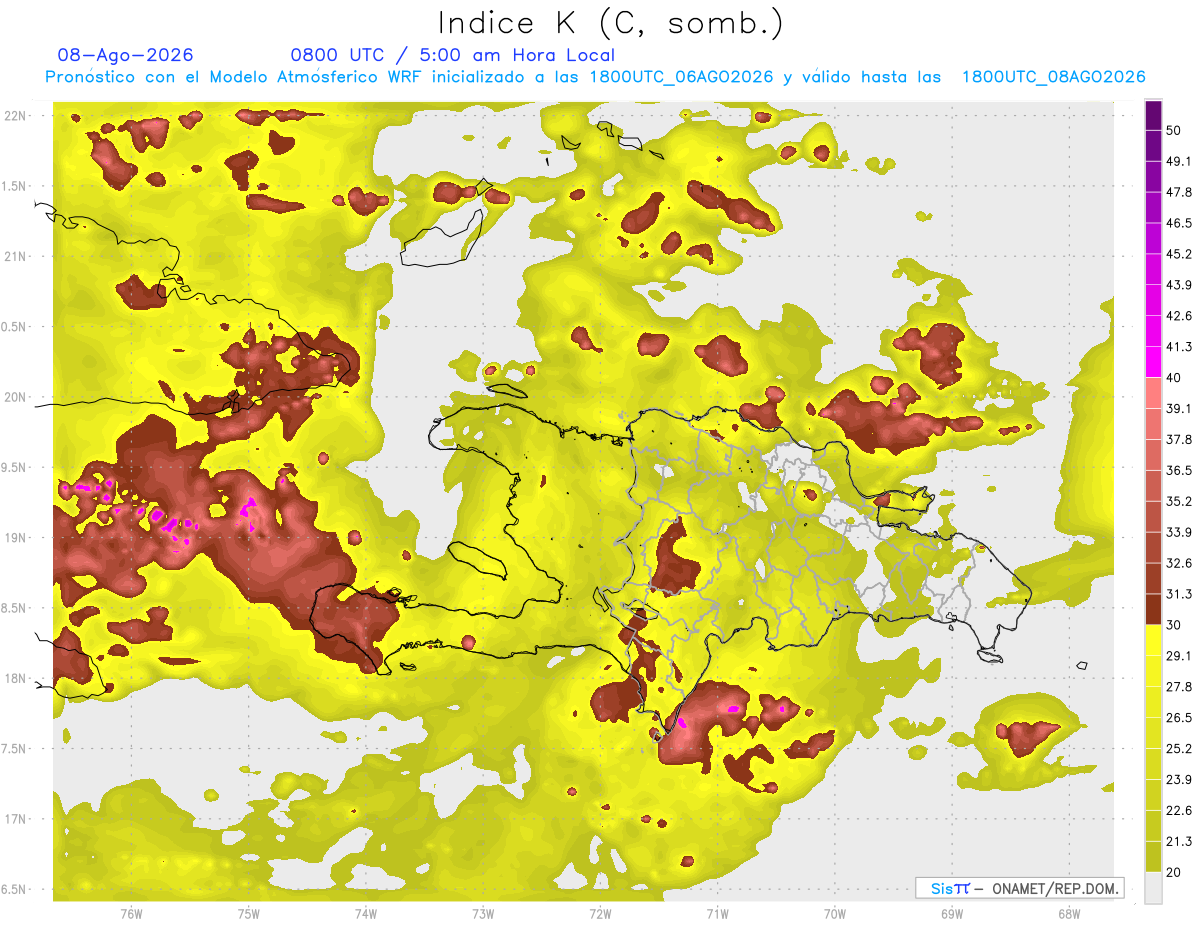Pick the magenta swatch between 40 and 41.3
The height and width of the screenshot is (927, 1200).
1153,363
